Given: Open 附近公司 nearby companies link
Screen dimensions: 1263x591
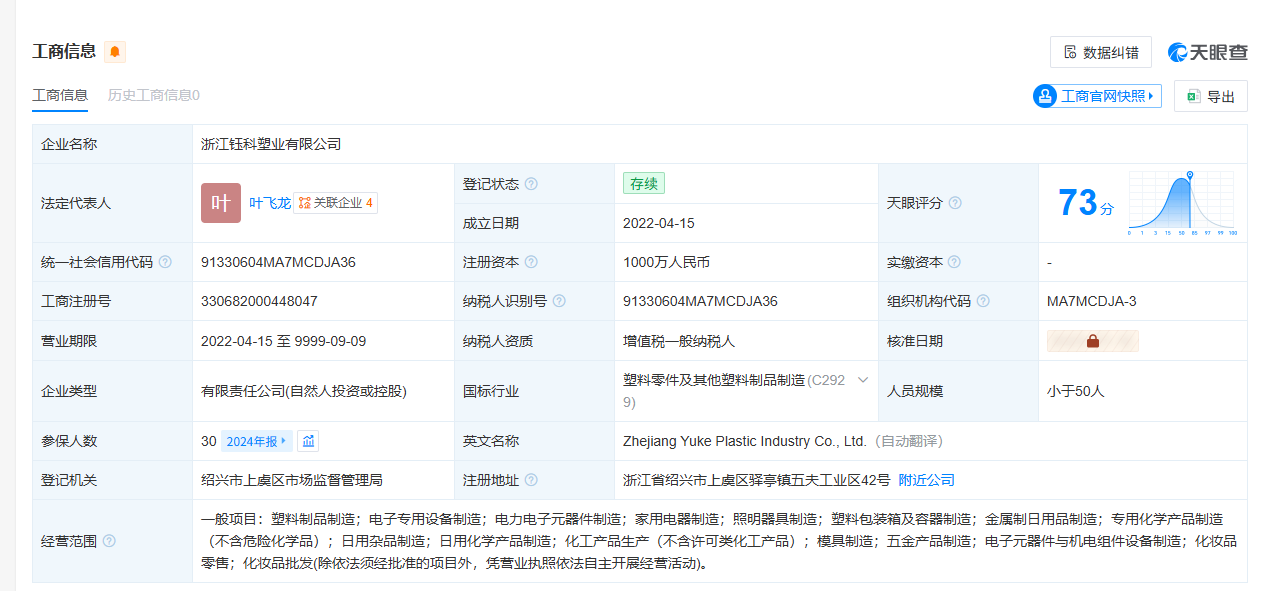Looking at the screenshot, I should (x=926, y=480).
